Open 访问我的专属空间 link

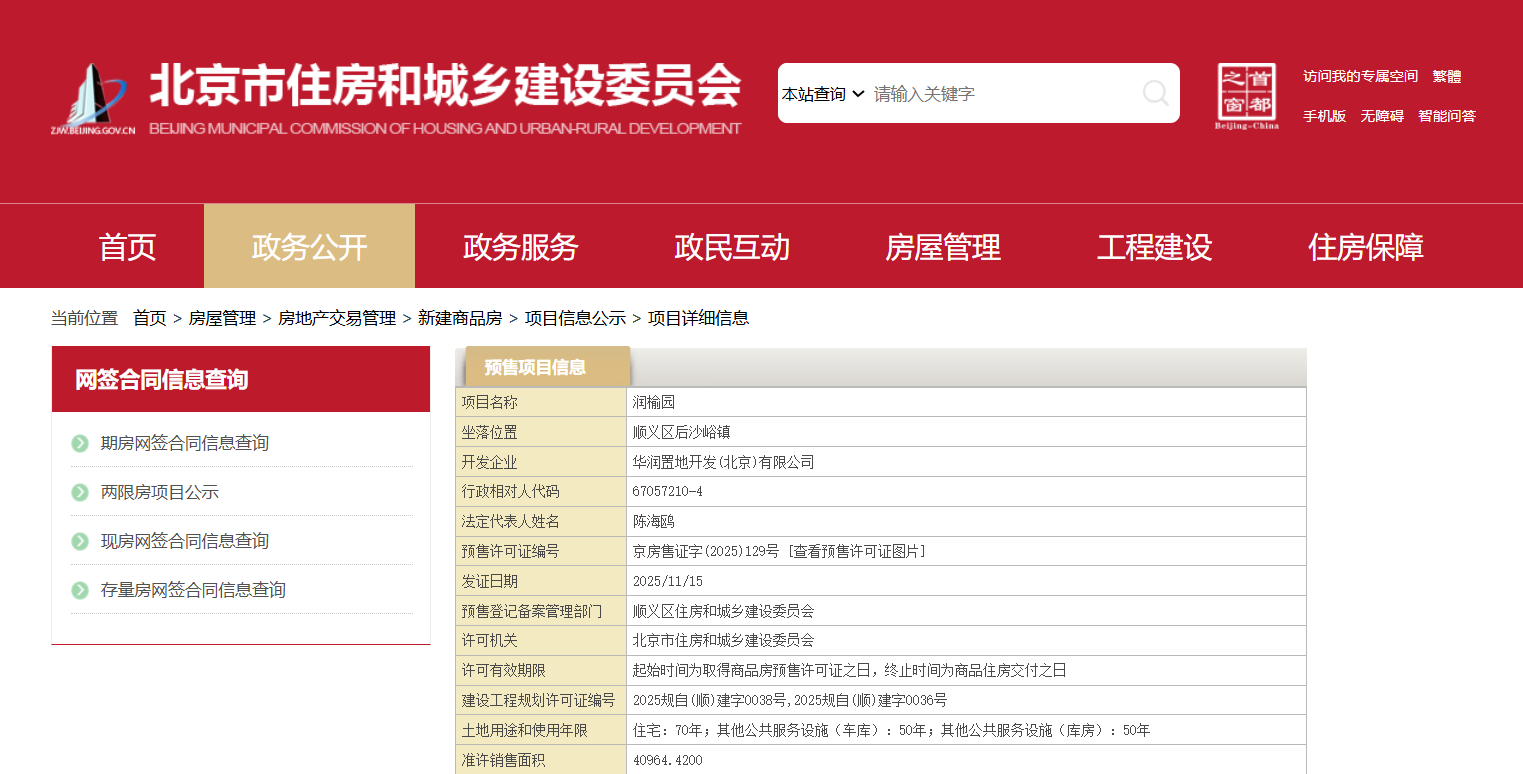1360,76
